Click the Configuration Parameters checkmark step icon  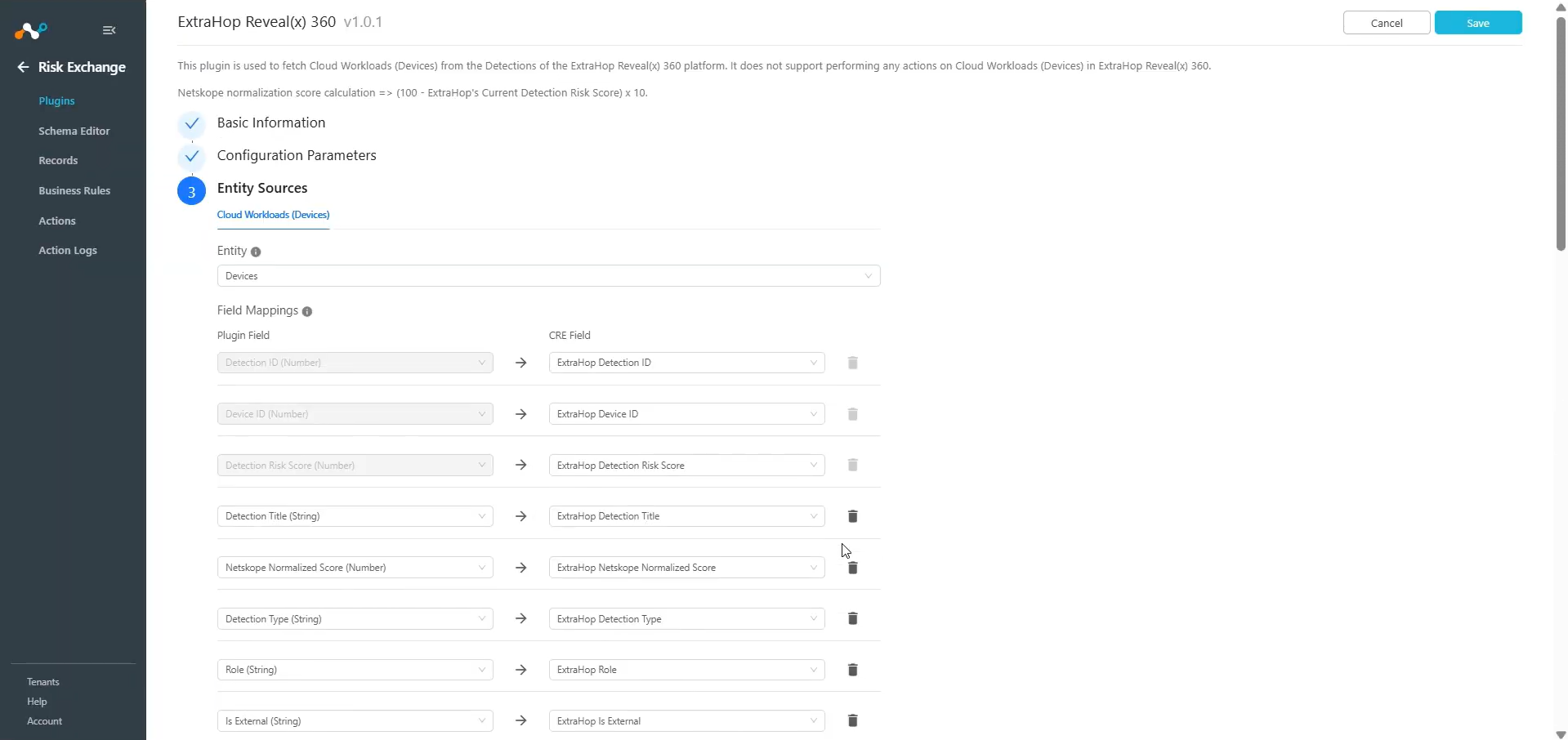pyautogui.click(x=191, y=156)
